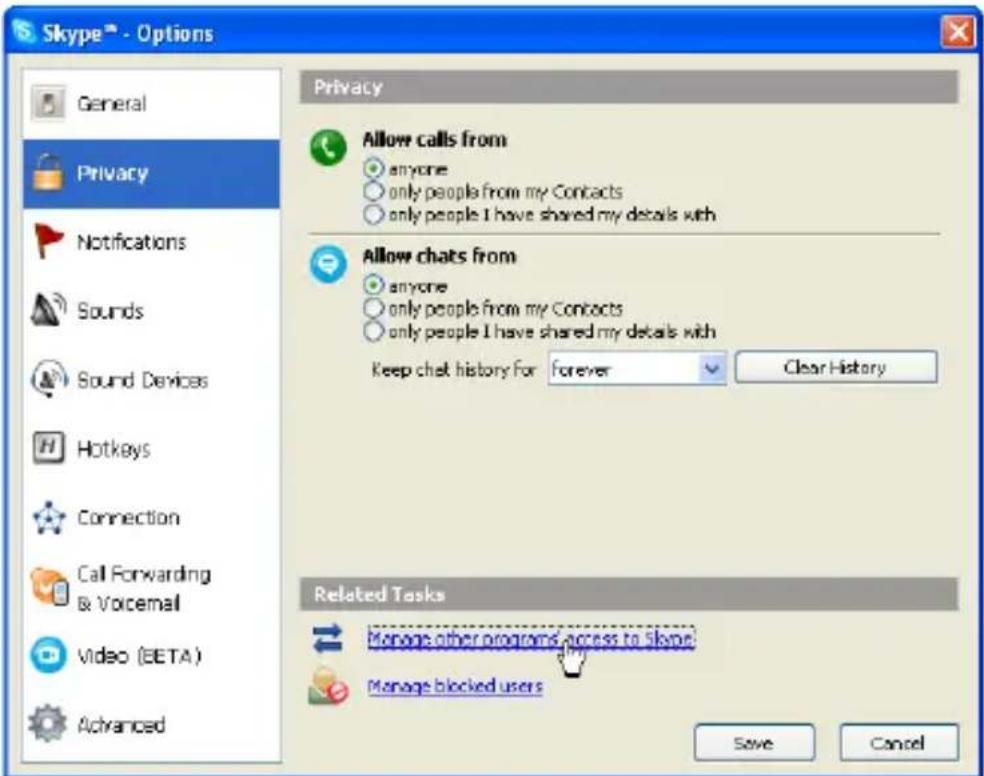Screen dimensions: 984x776
Task: Click the Hotkeys H key icon
Action: pyautogui.click(x=48, y=448)
